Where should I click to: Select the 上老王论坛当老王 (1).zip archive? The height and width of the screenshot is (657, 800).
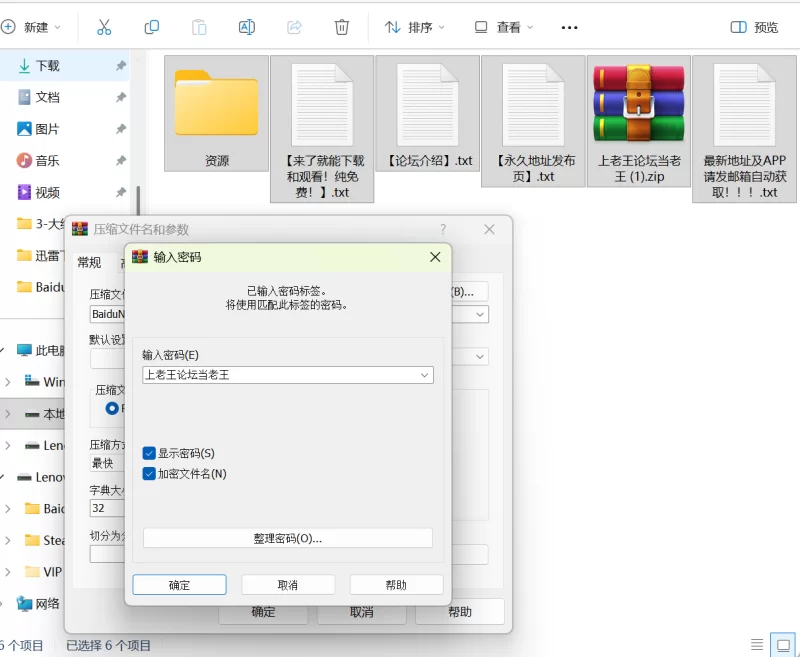click(x=639, y=121)
